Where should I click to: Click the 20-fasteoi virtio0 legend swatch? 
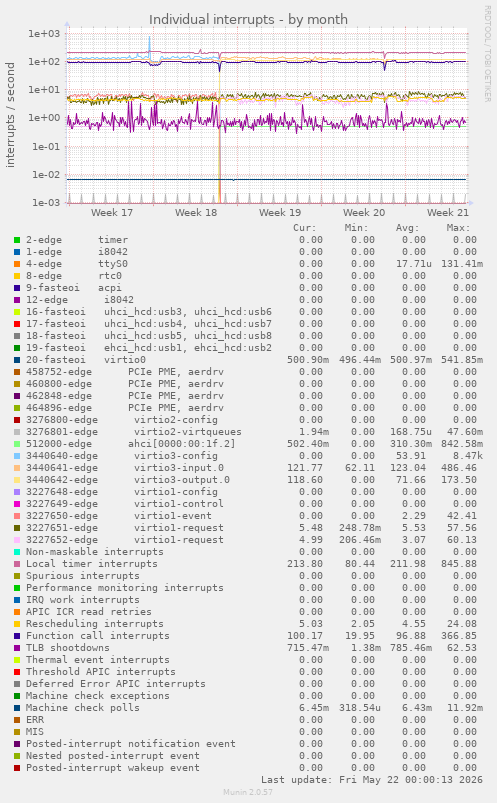(17, 360)
